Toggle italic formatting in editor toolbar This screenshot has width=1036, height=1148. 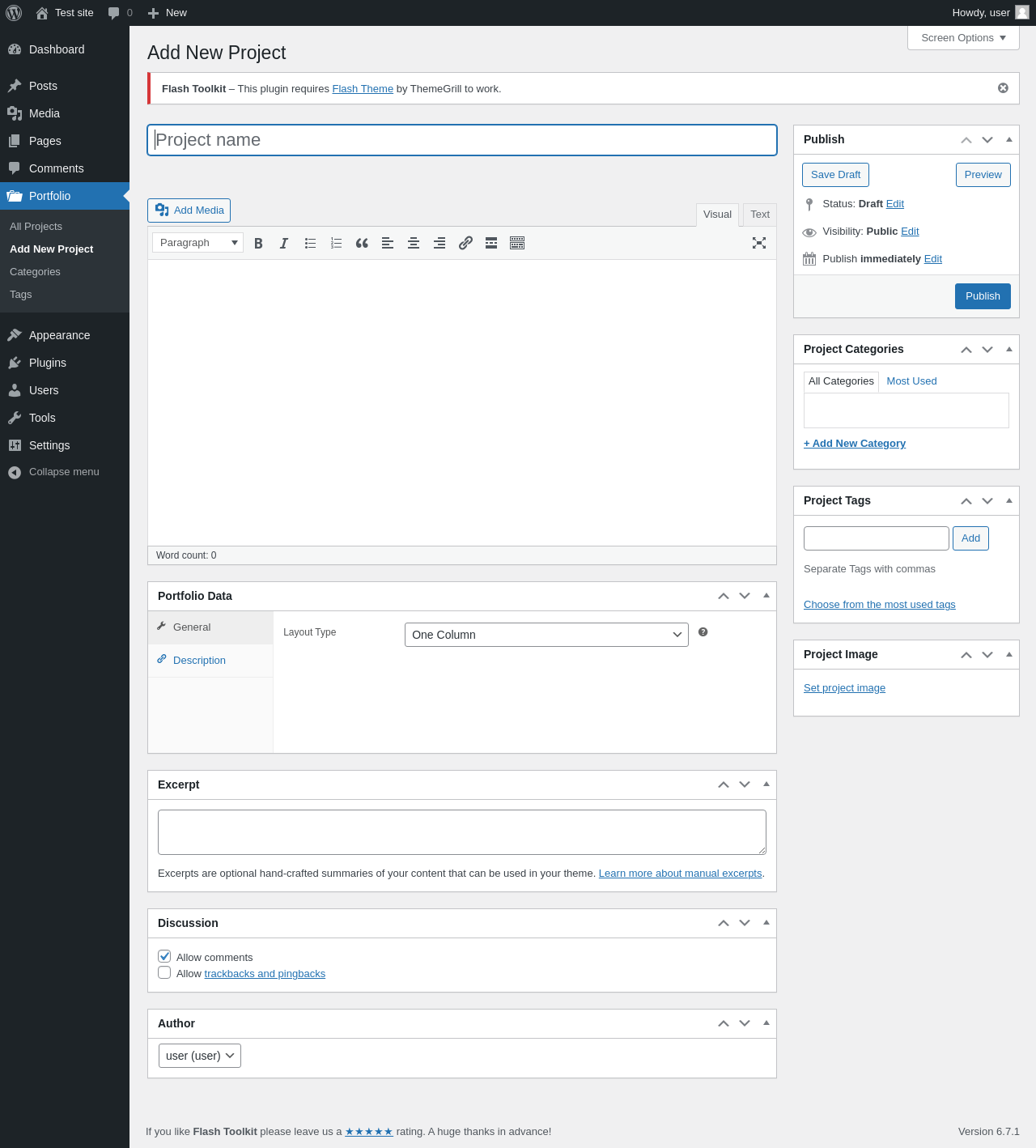click(x=284, y=243)
